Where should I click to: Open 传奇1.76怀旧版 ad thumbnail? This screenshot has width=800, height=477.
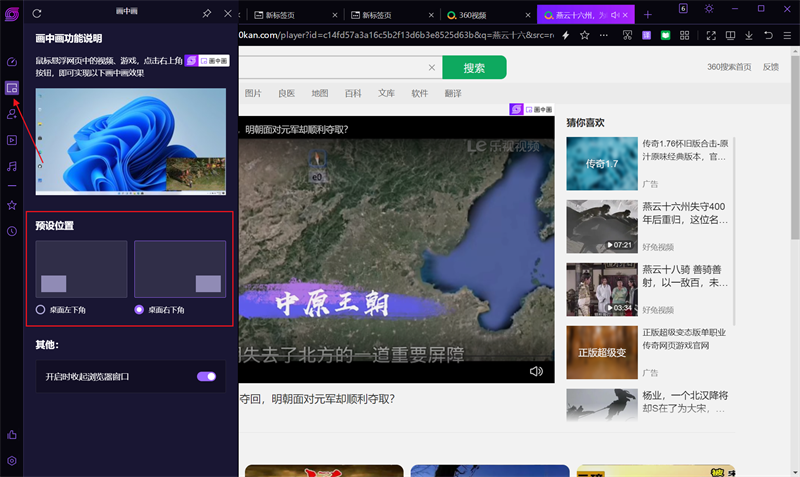tap(602, 163)
